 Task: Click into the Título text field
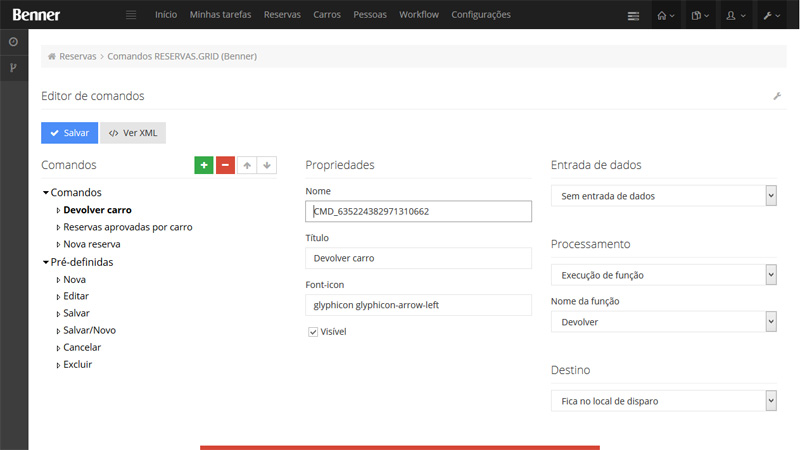[x=418, y=258]
